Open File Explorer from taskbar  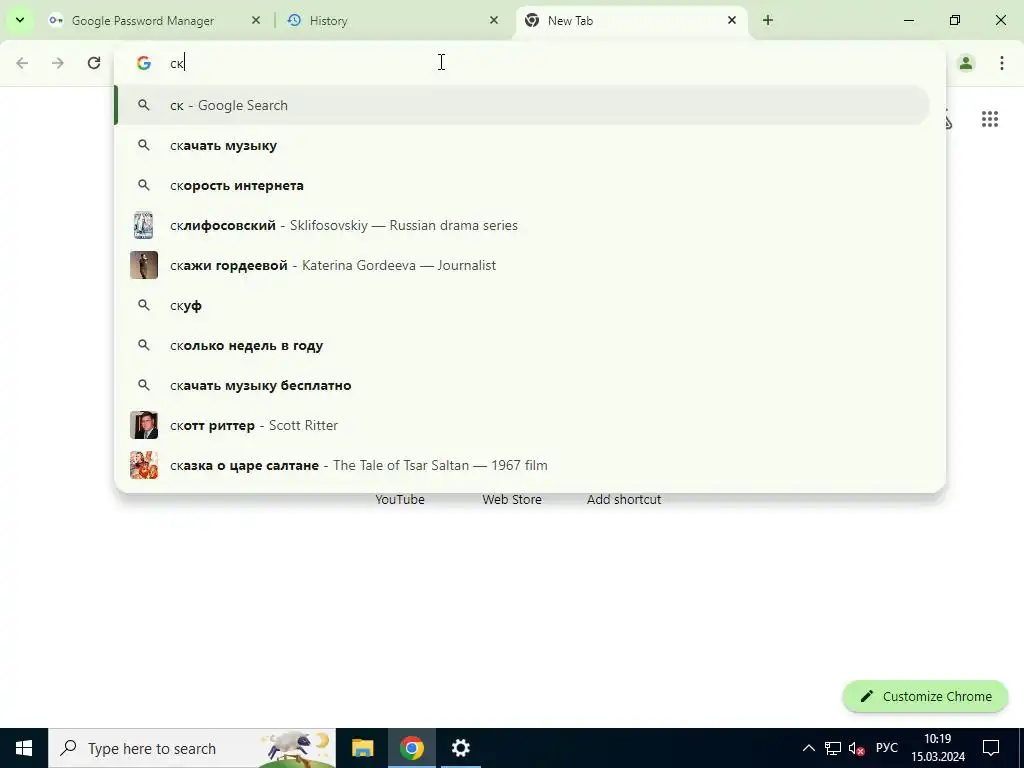click(362, 748)
